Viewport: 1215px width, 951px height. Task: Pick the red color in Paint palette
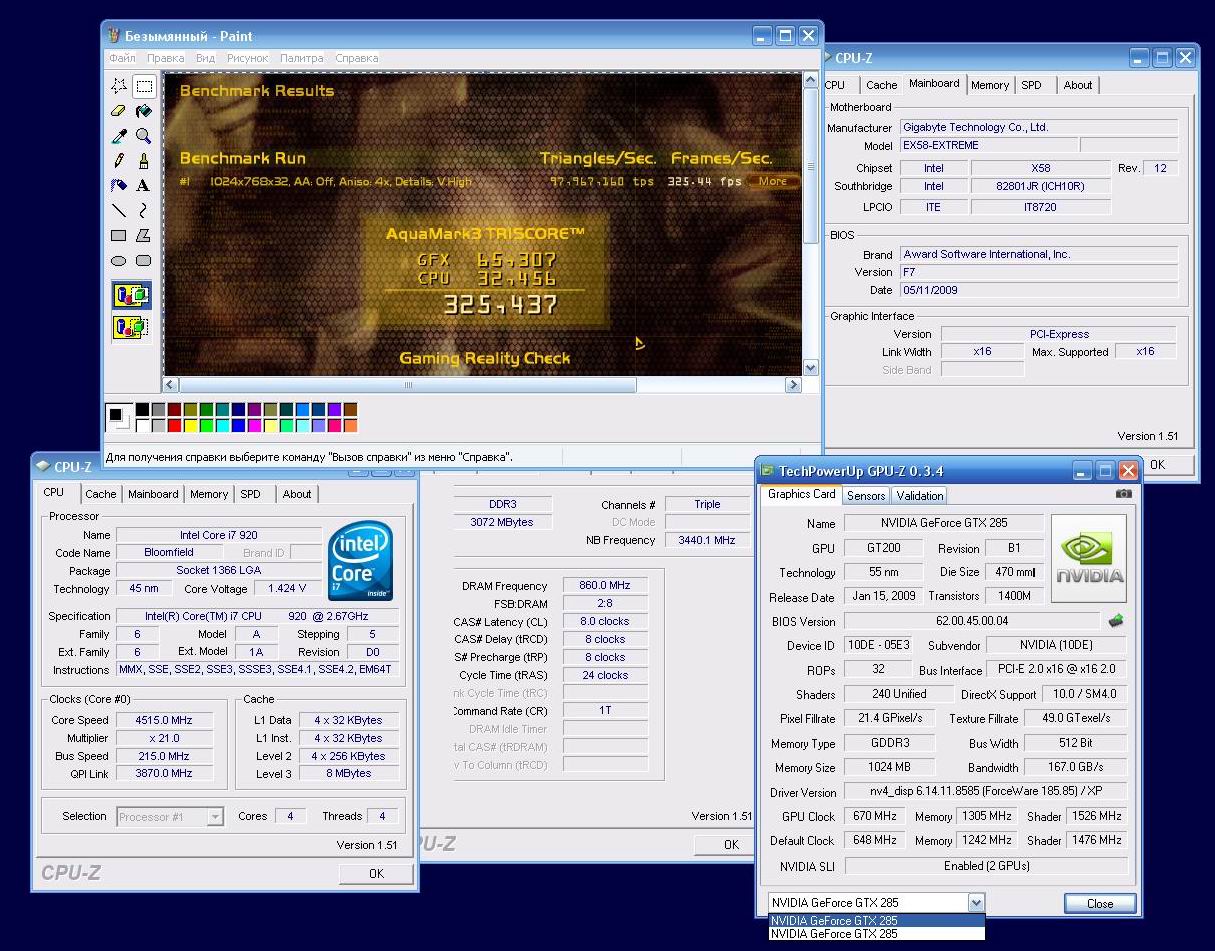(x=175, y=426)
